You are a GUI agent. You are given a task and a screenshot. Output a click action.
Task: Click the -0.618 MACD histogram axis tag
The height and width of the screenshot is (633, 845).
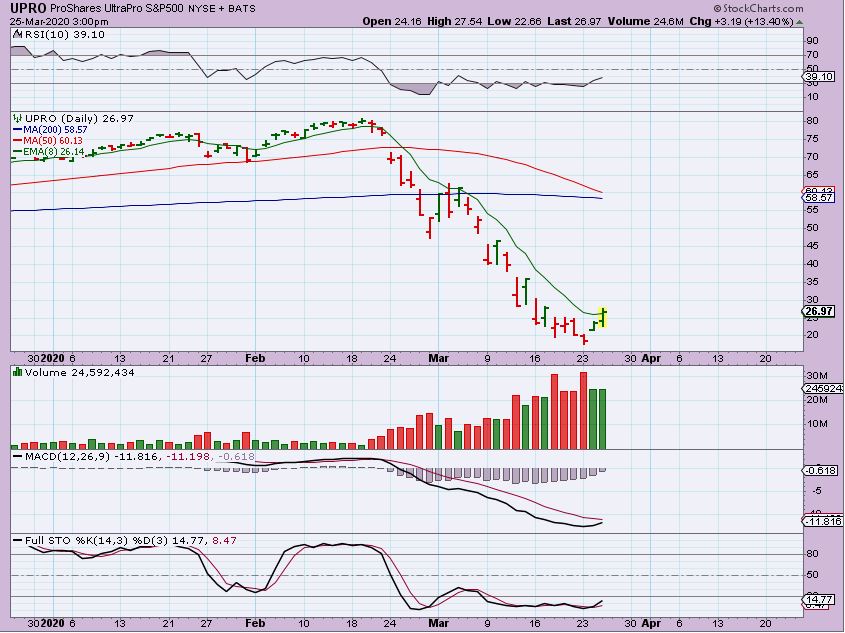(x=821, y=470)
